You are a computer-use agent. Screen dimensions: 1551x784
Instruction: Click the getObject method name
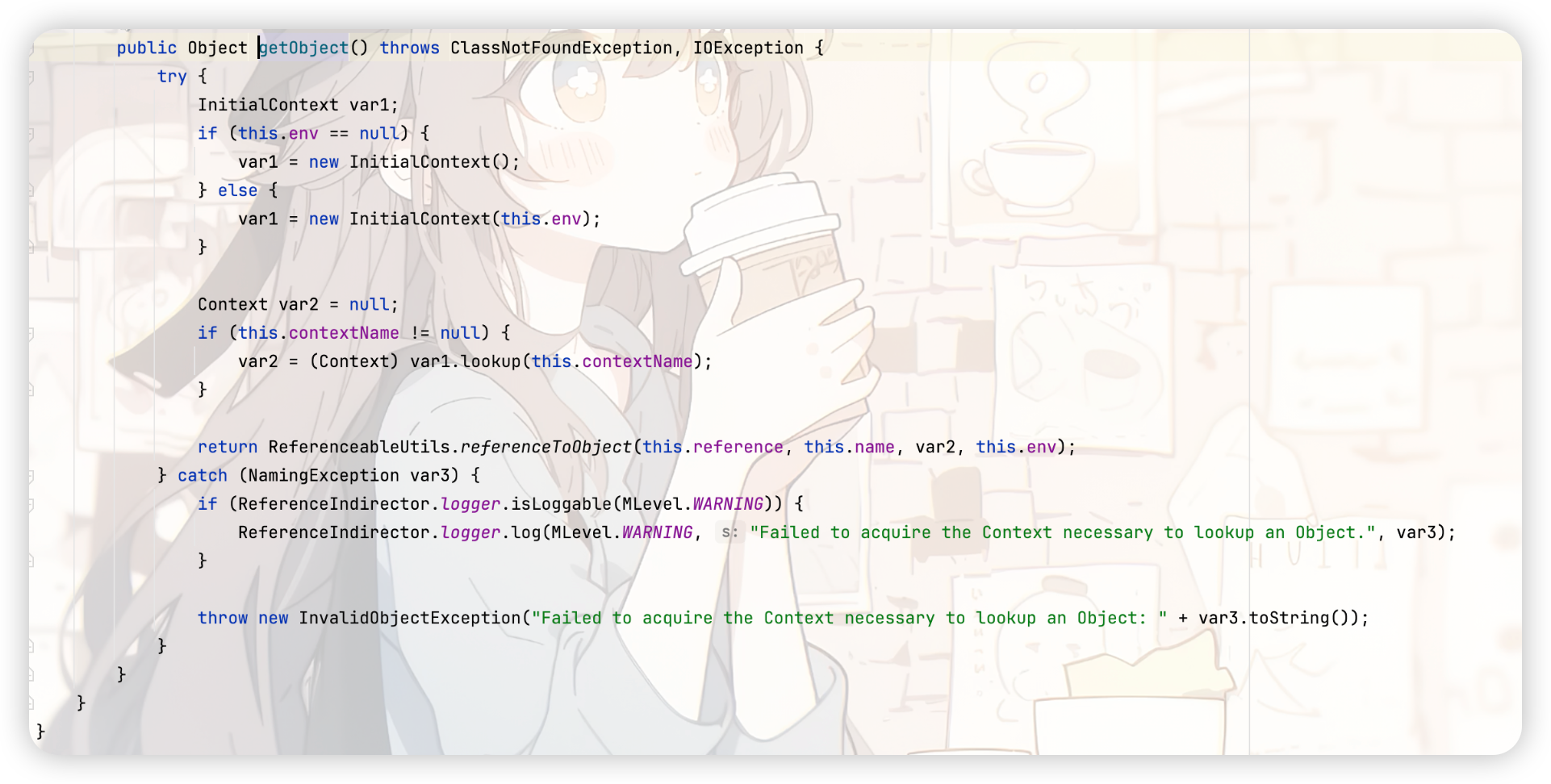[304, 48]
